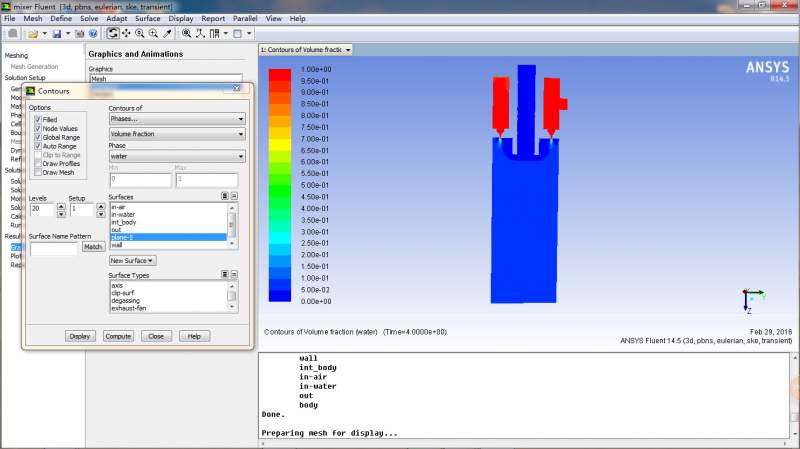Enable the Draw Profiles checkbox

point(38,163)
